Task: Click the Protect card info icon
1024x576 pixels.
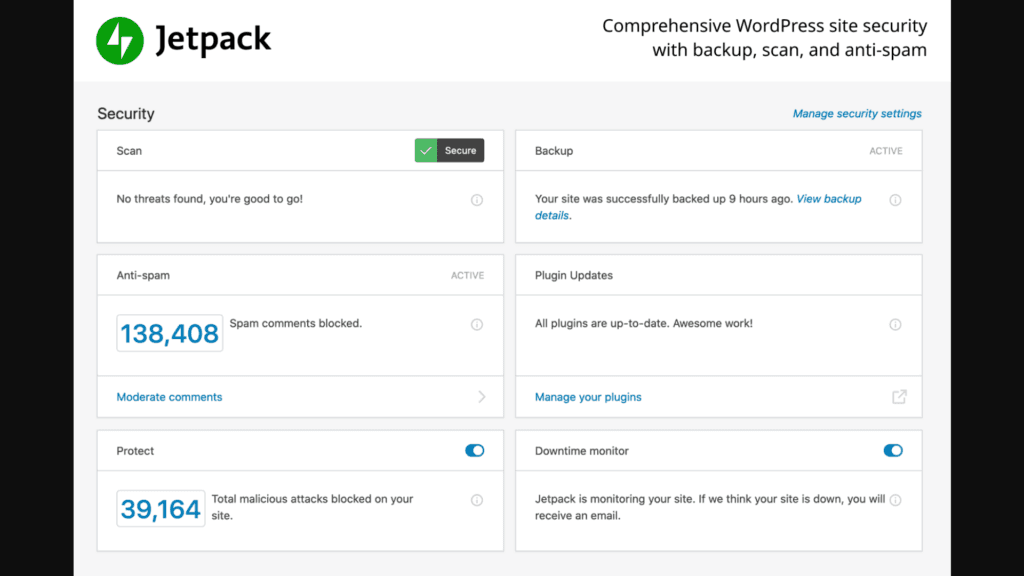Action: (x=478, y=499)
